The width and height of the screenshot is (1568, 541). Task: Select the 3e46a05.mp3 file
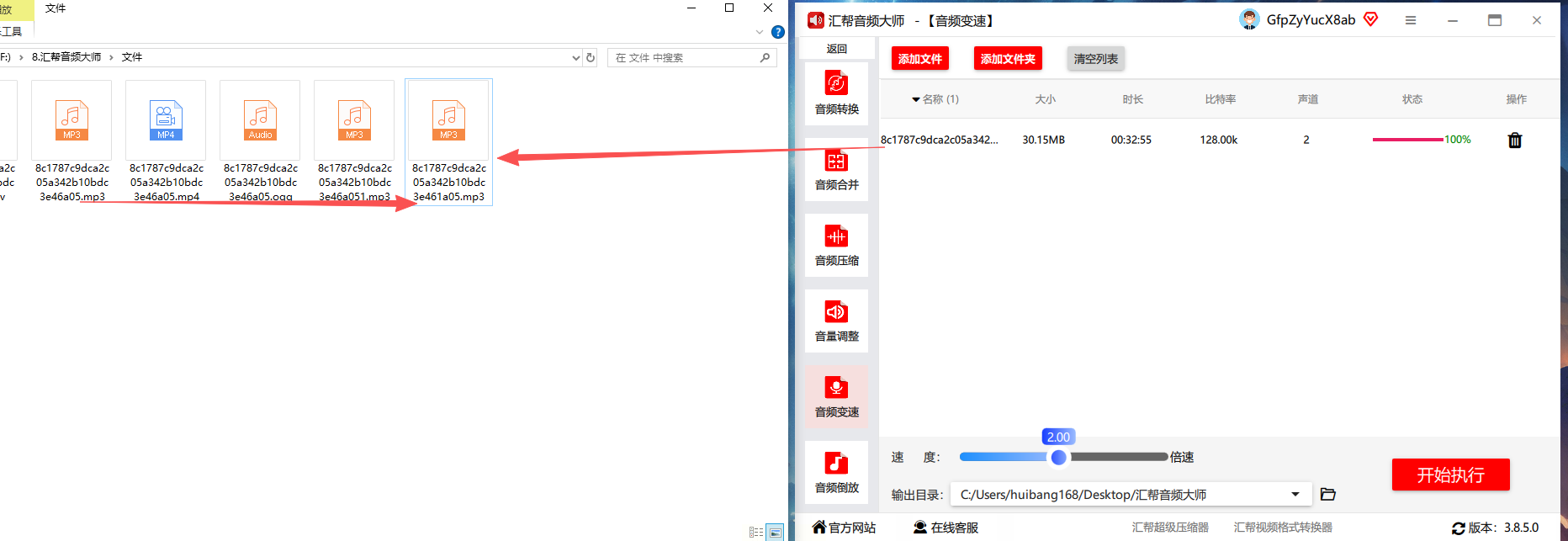[72, 141]
